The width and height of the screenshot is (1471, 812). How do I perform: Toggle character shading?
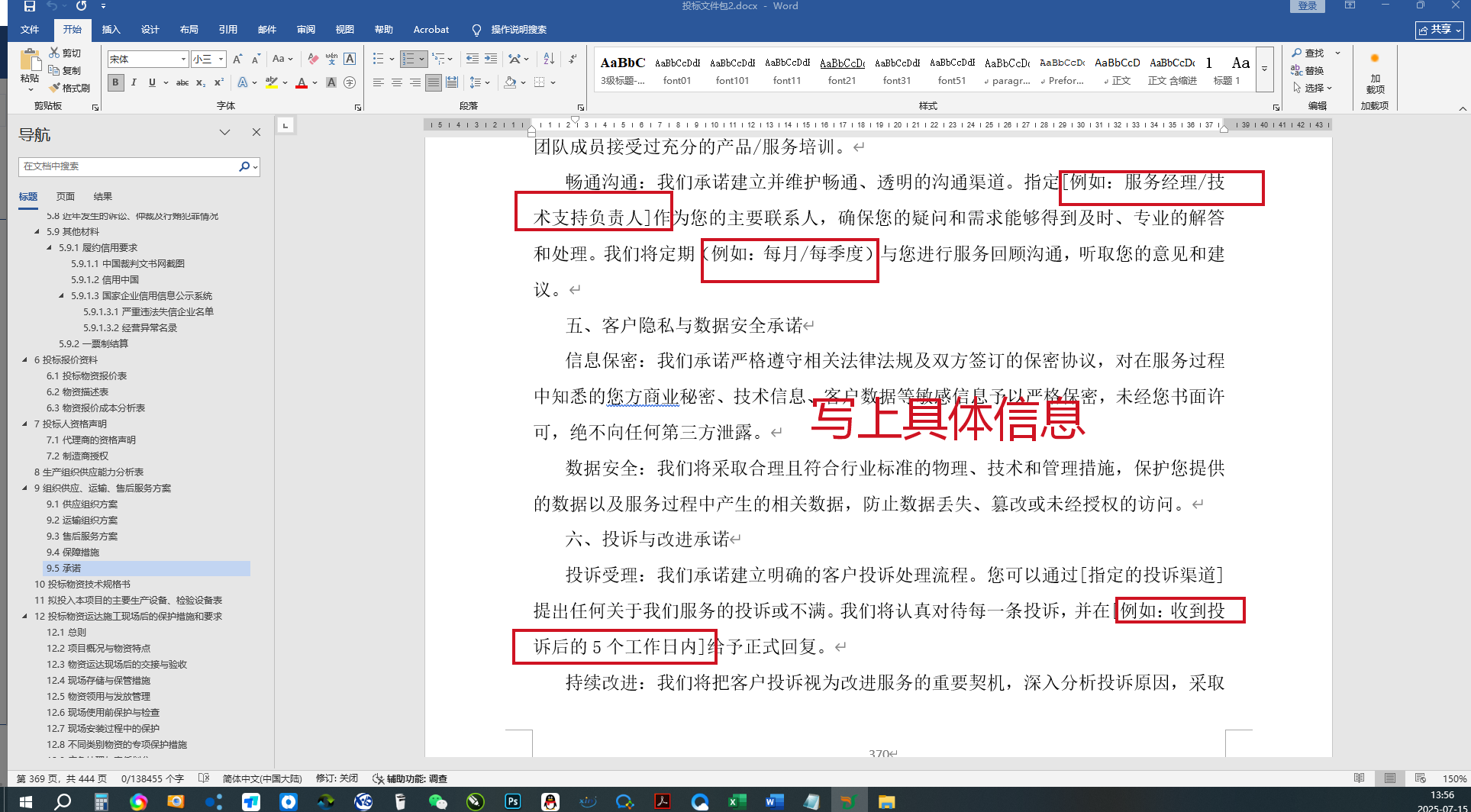tap(331, 82)
